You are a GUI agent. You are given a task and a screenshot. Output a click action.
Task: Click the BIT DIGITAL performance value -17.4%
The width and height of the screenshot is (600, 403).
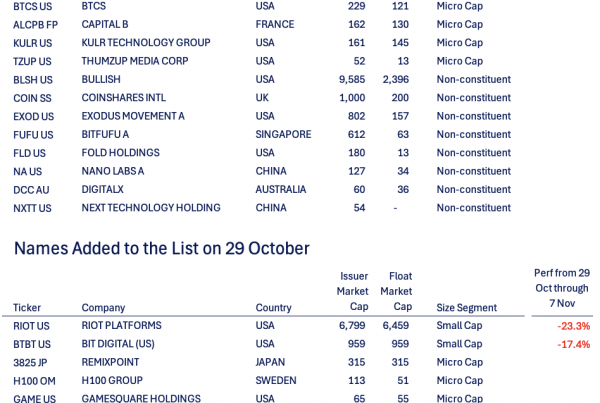point(573,344)
